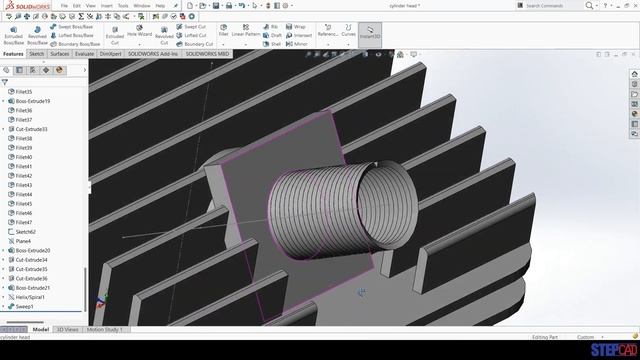Image resolution: width=640 pixels, height=360 pixels.
Task: Expand Helix/Spiral1 in feature tree
Action: click(4, 297)
